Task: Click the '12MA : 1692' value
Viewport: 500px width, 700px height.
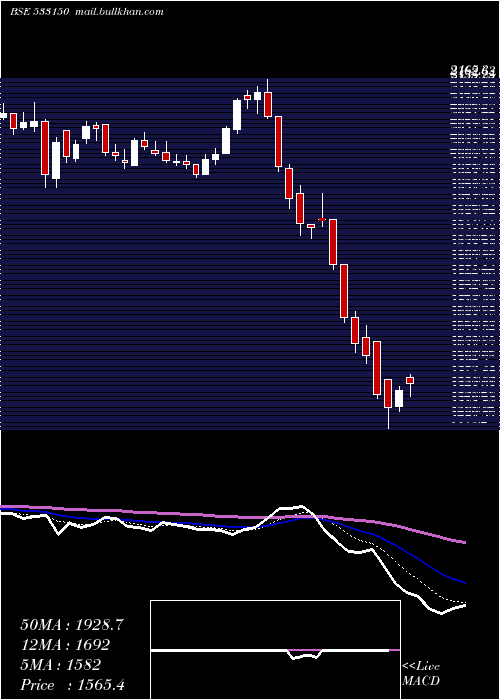Action: (x=65, y=645)
